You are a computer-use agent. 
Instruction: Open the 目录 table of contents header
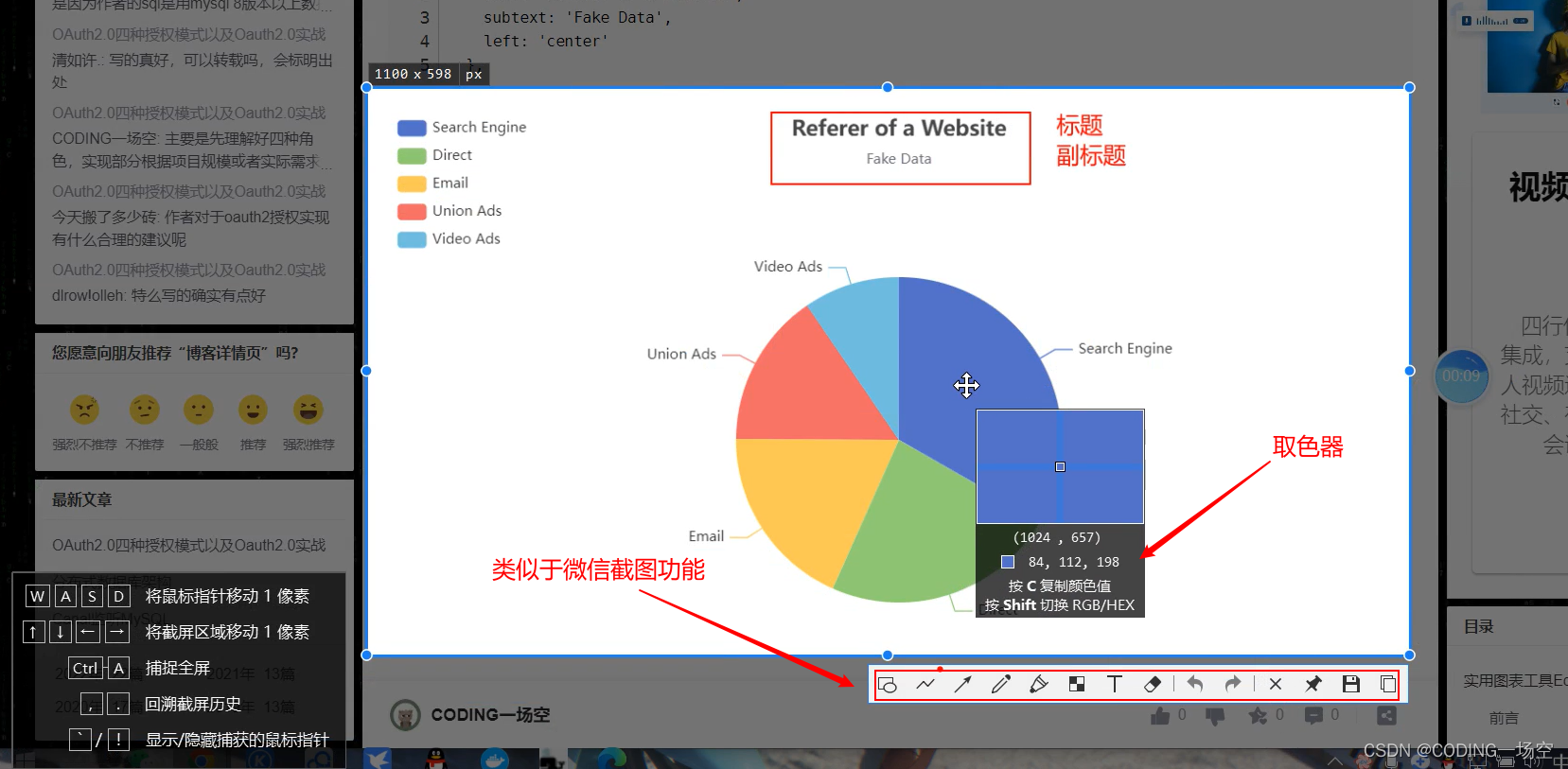[1478, 626]
